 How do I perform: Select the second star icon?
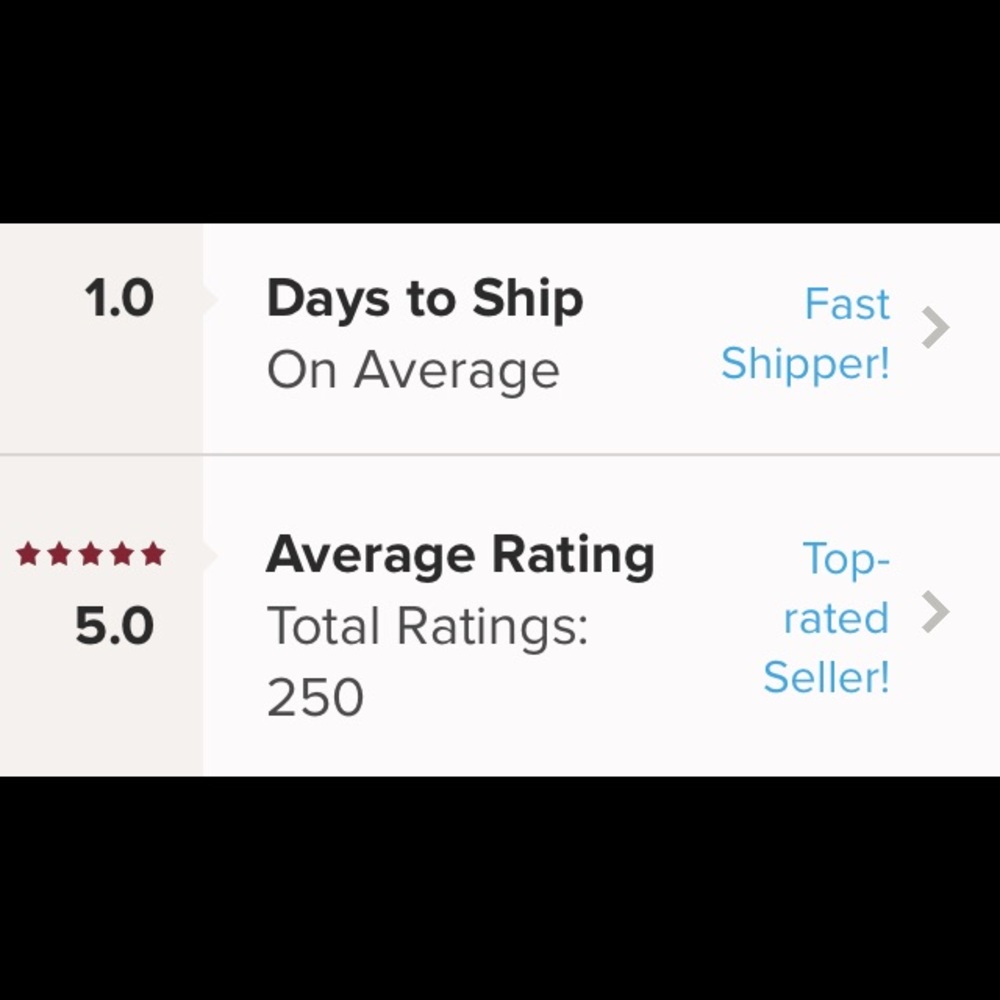click(x=59, y=551)
